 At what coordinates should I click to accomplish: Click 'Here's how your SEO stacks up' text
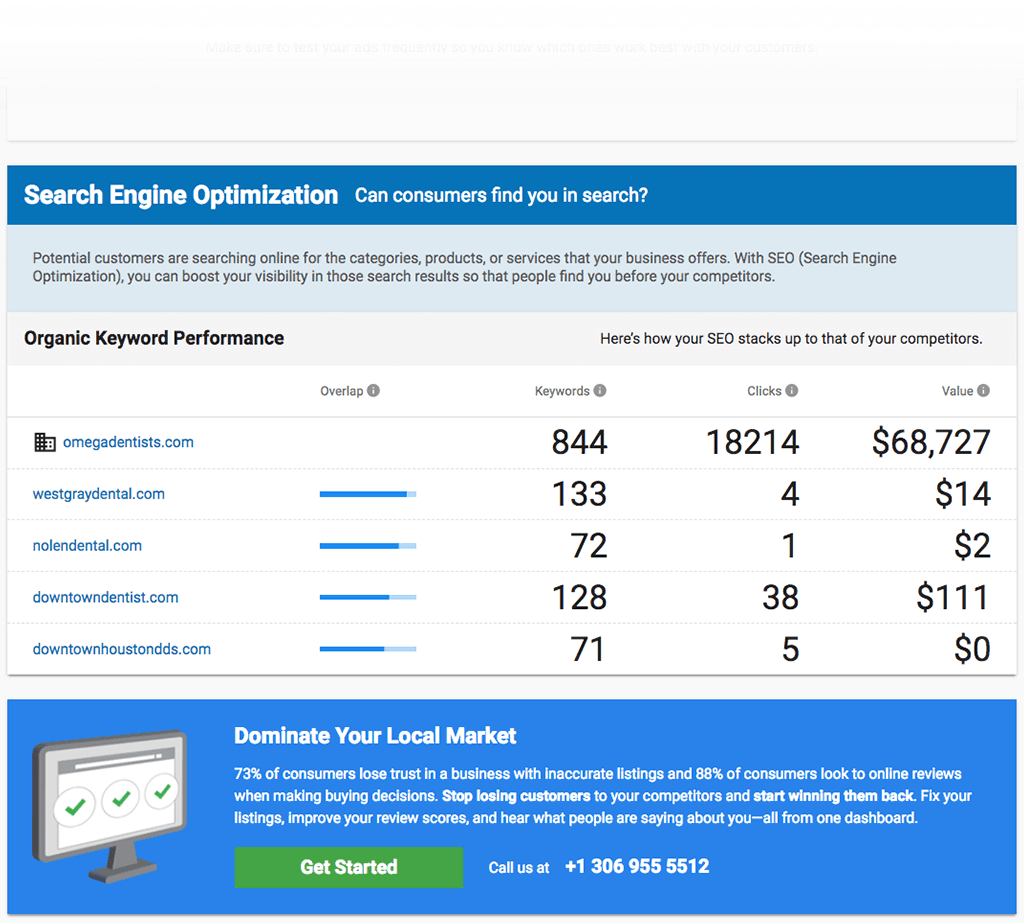[x=791, y=338]
